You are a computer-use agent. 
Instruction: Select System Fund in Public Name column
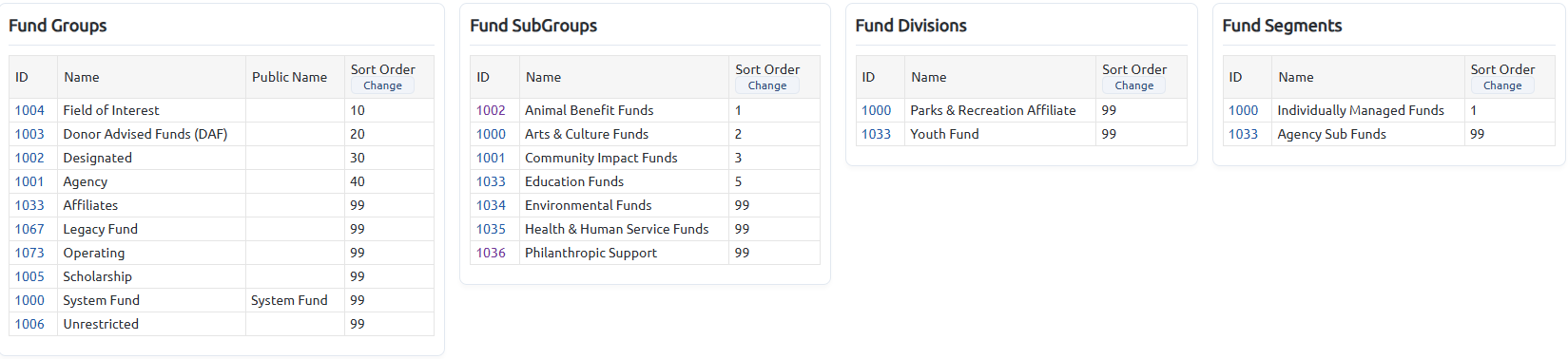pyautogui.click(x=289, y=300)
